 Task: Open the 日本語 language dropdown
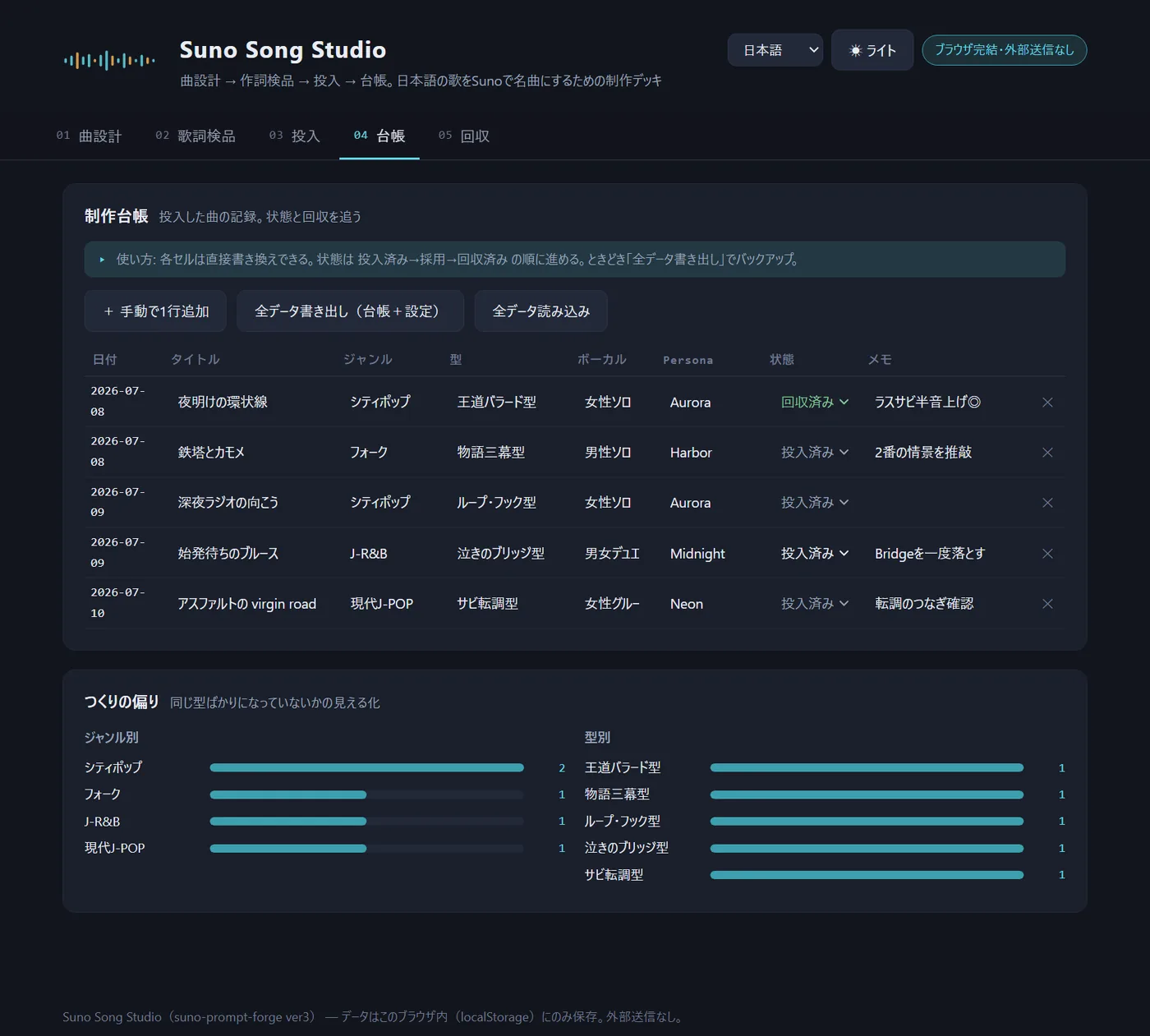tap(775, 50)
